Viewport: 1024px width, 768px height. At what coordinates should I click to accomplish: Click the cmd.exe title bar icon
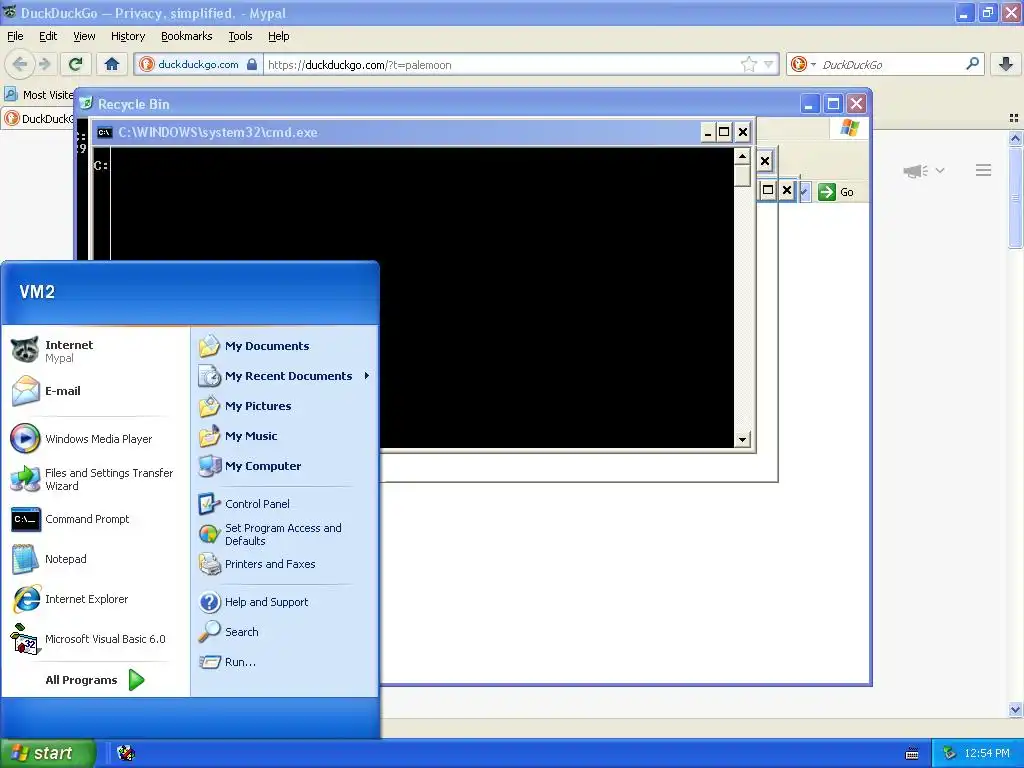tap(104, 133)
